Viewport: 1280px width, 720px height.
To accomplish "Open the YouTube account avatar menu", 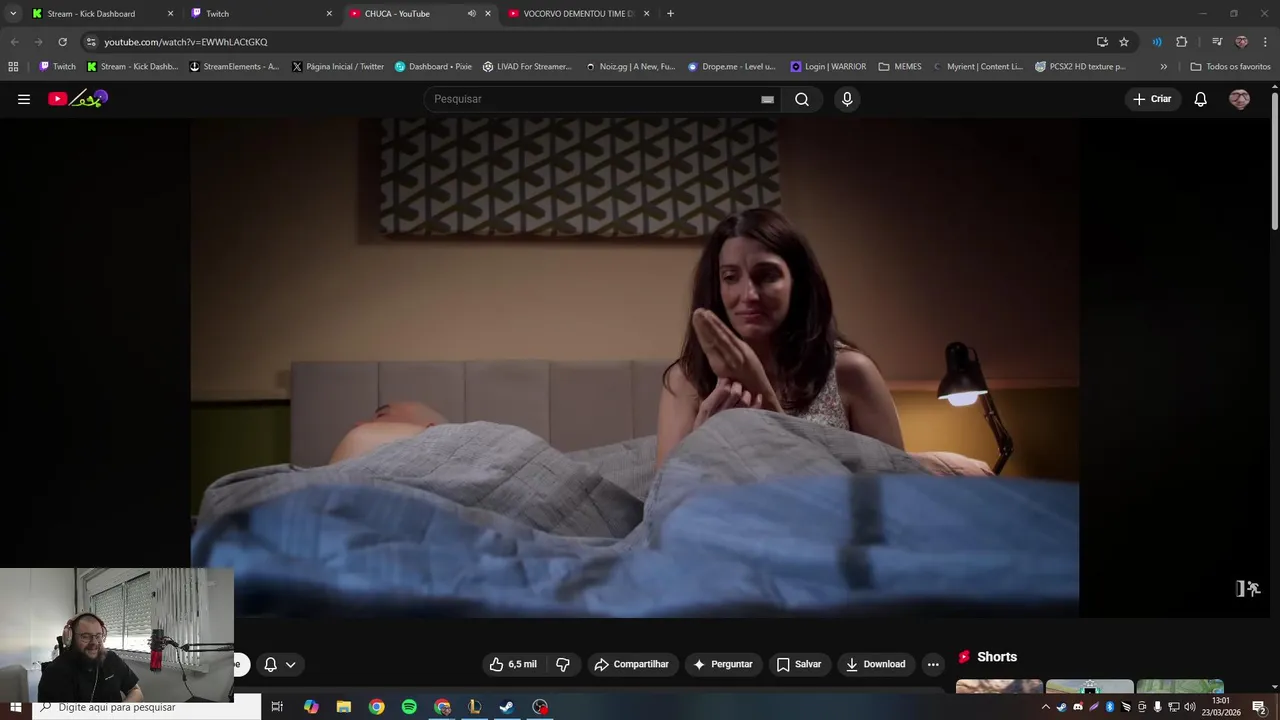I will [x=1239, y=99].
